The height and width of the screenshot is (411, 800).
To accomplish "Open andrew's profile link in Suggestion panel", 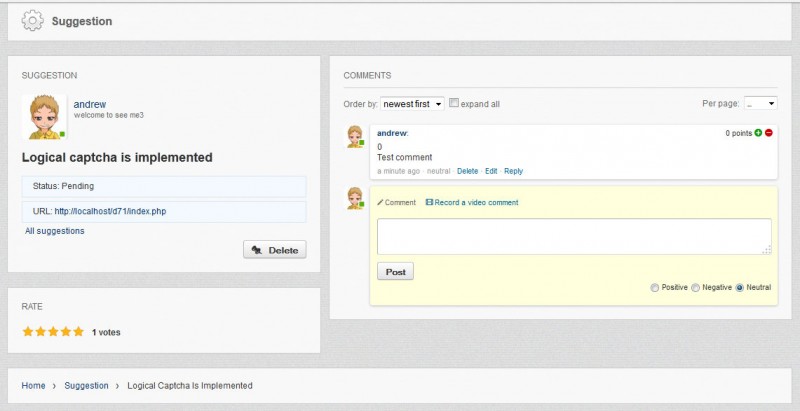I will point(90,105).
